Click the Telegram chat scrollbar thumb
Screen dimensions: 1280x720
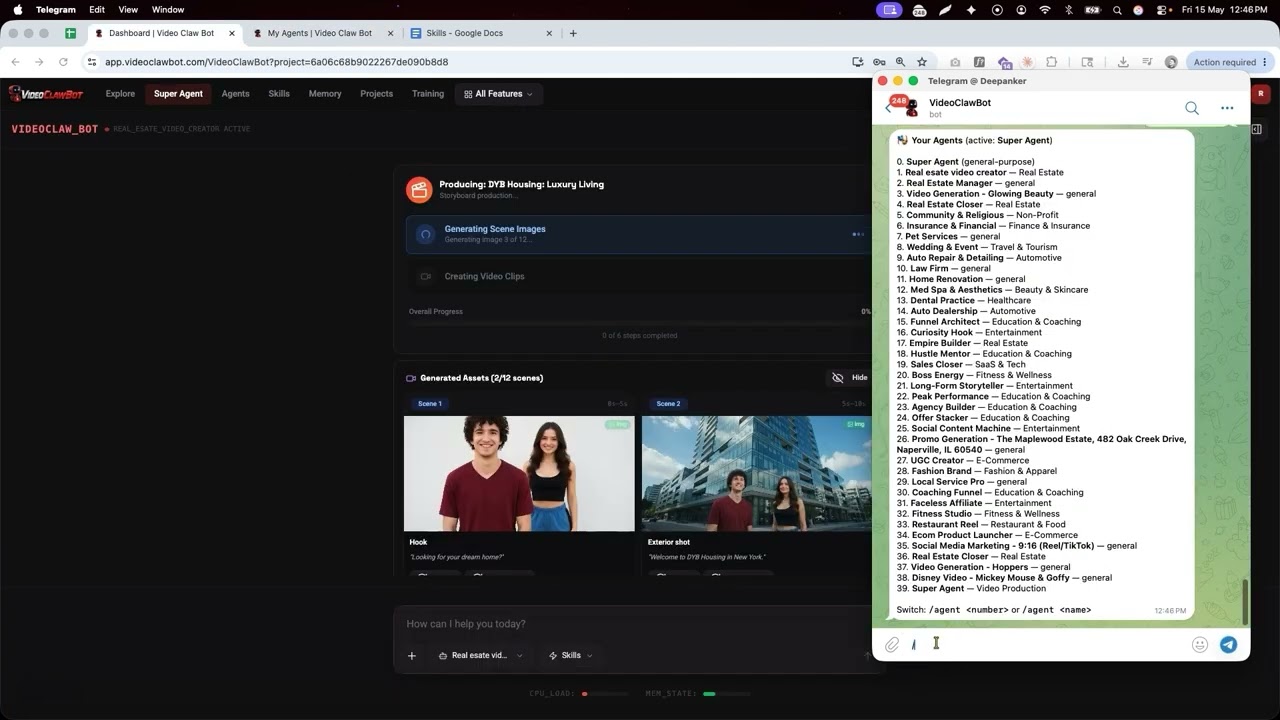point(1245,600)
